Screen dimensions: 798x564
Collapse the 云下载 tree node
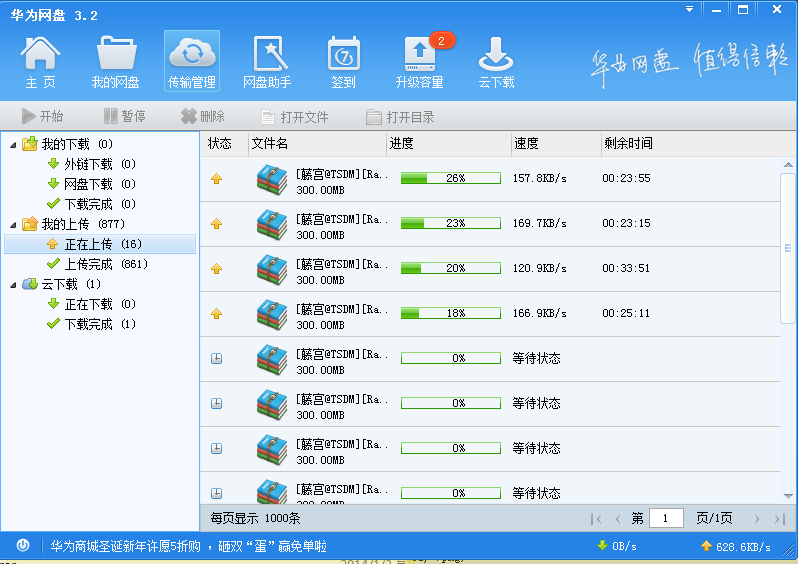coord(13,285)
